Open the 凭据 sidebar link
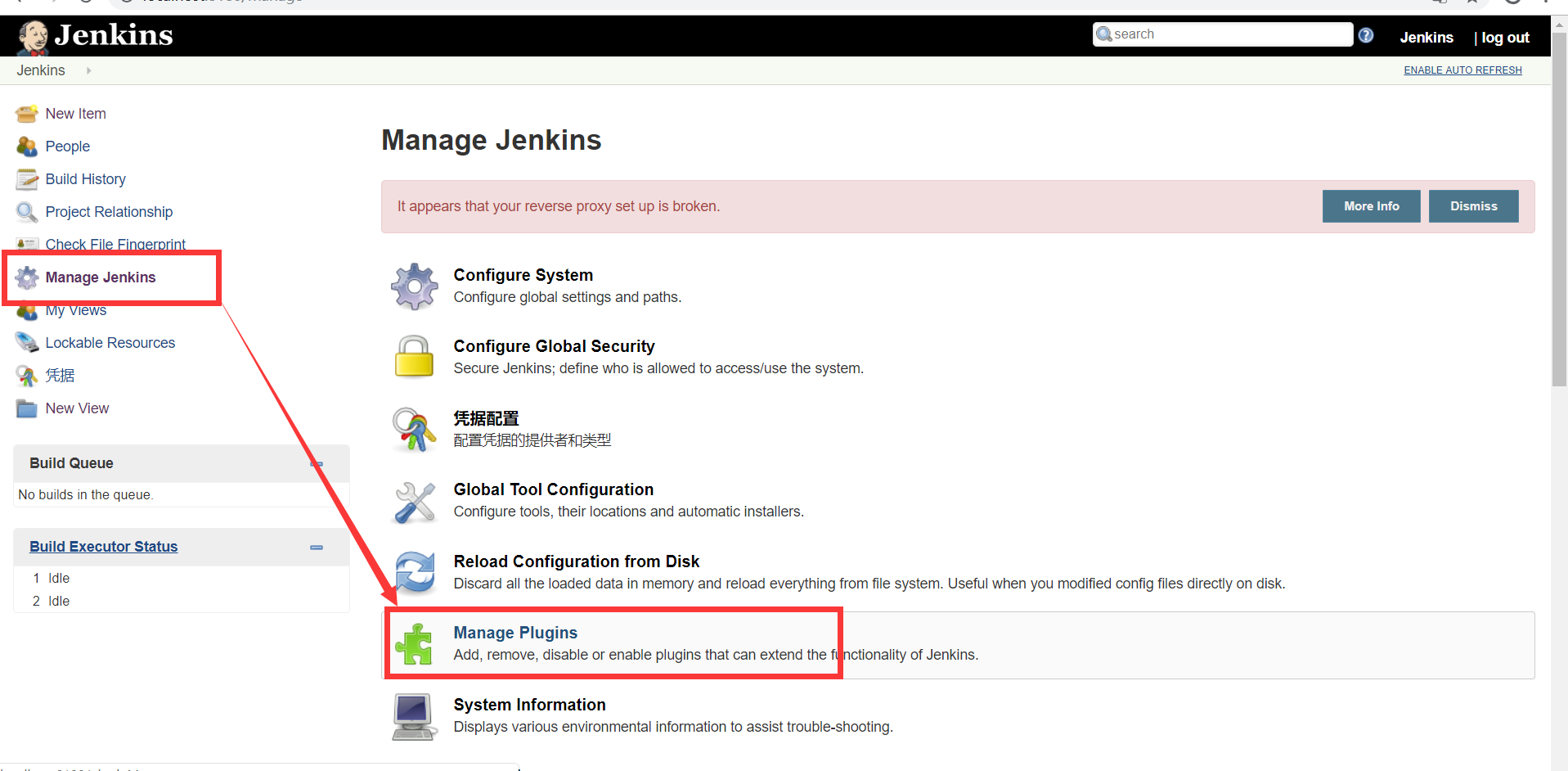The width and height of the screenshot is (1568, 771). [x=60, y=376]
